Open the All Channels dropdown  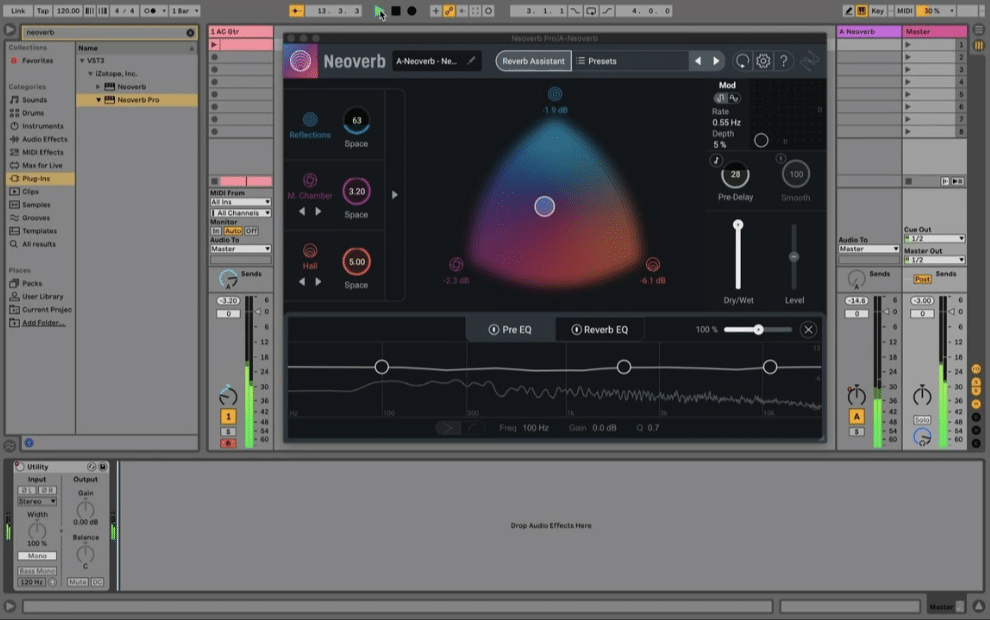point(241,213)
